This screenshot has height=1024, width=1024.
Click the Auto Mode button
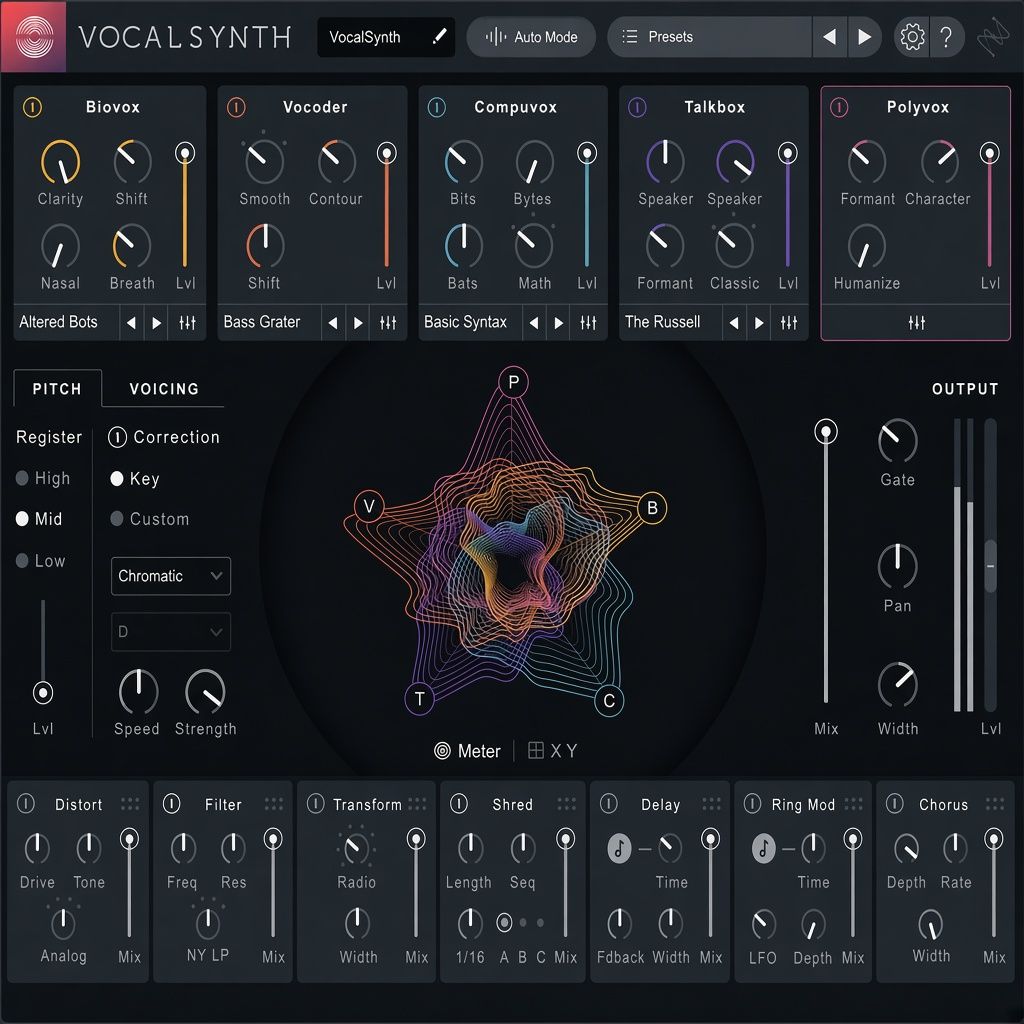[x=531, y=37]
